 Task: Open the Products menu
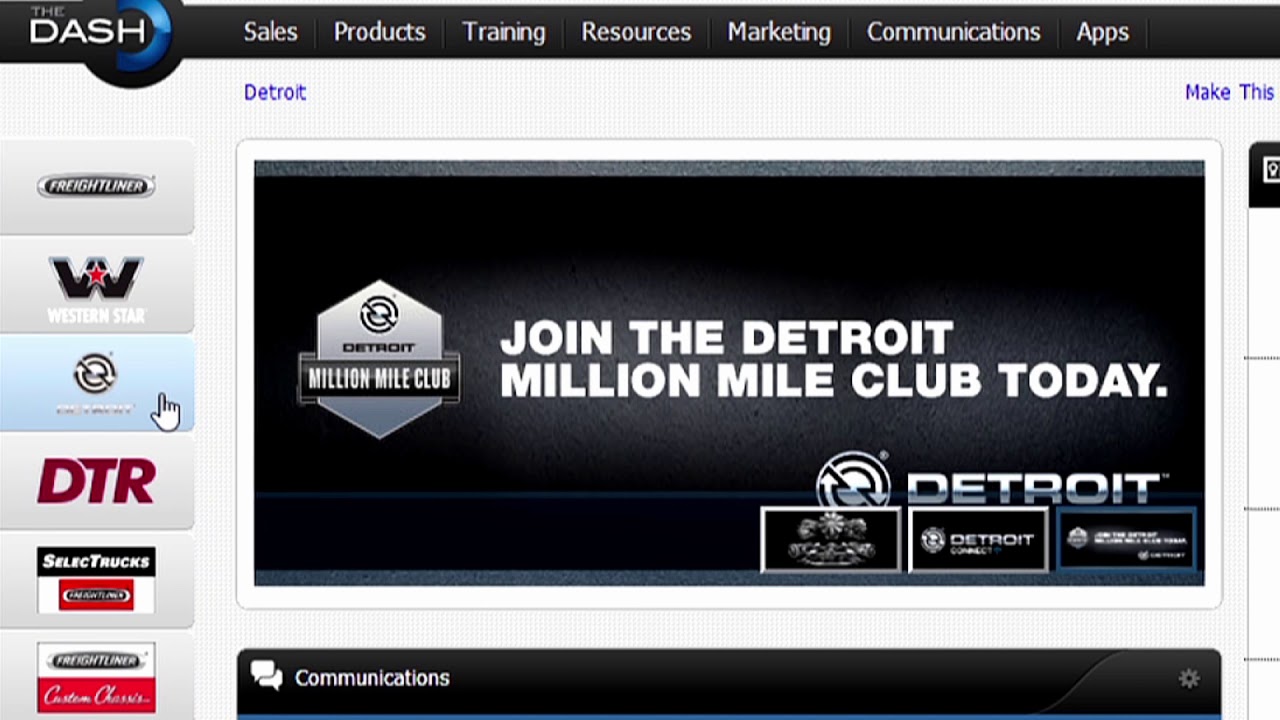(380, 32)
